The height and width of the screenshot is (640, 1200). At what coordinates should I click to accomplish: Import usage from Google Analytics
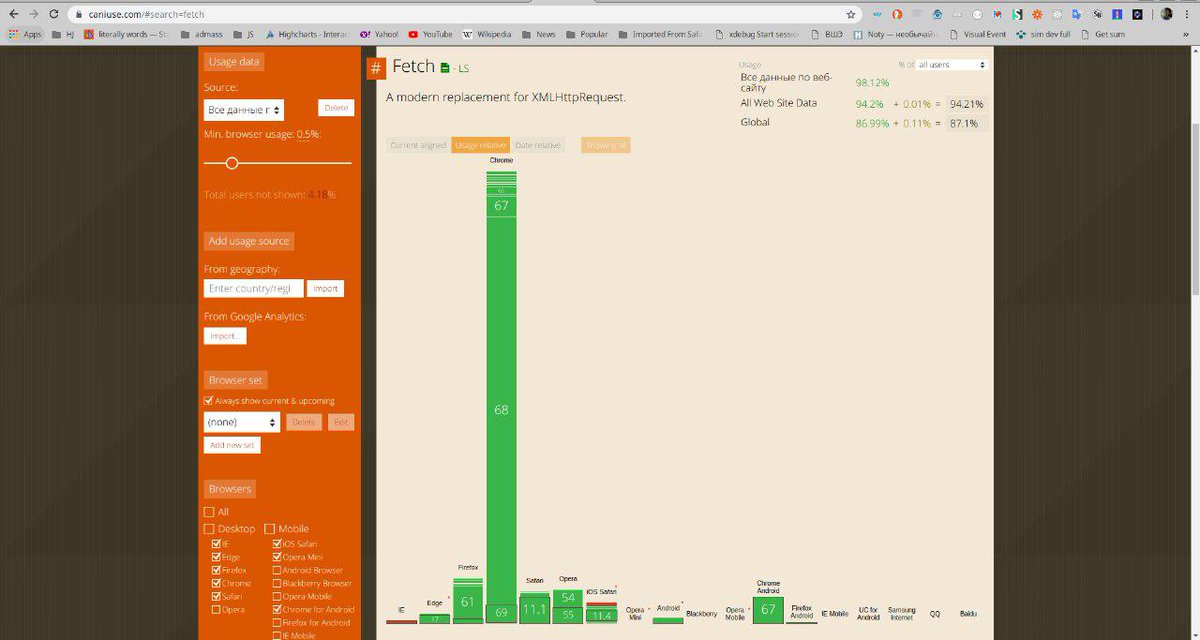(224, 336)
